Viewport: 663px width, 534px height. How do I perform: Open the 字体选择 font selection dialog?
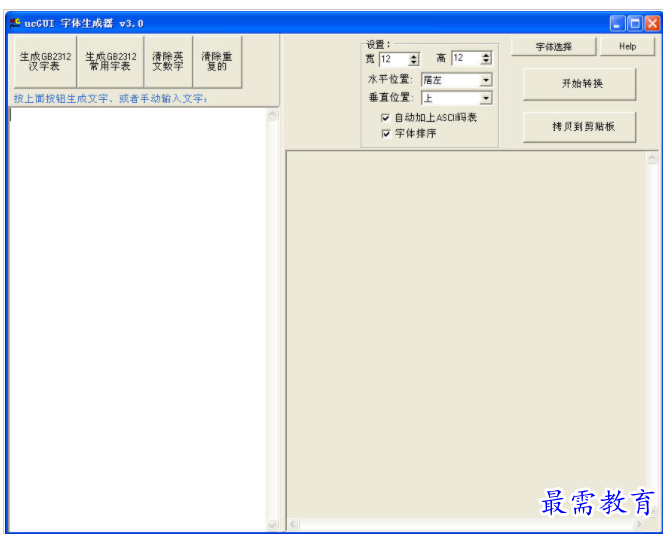(x=553, y=47)
